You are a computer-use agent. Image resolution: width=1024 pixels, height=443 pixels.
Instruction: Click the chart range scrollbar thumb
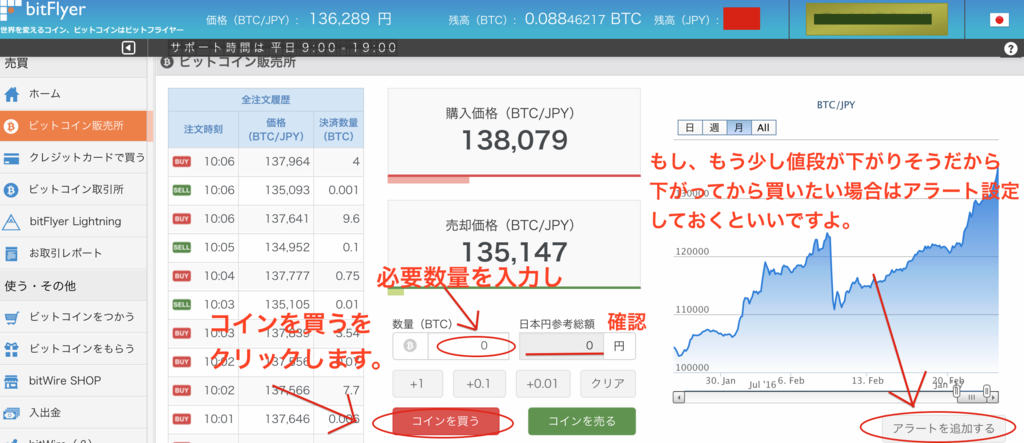pyautogui.click(x=972, y=397)
